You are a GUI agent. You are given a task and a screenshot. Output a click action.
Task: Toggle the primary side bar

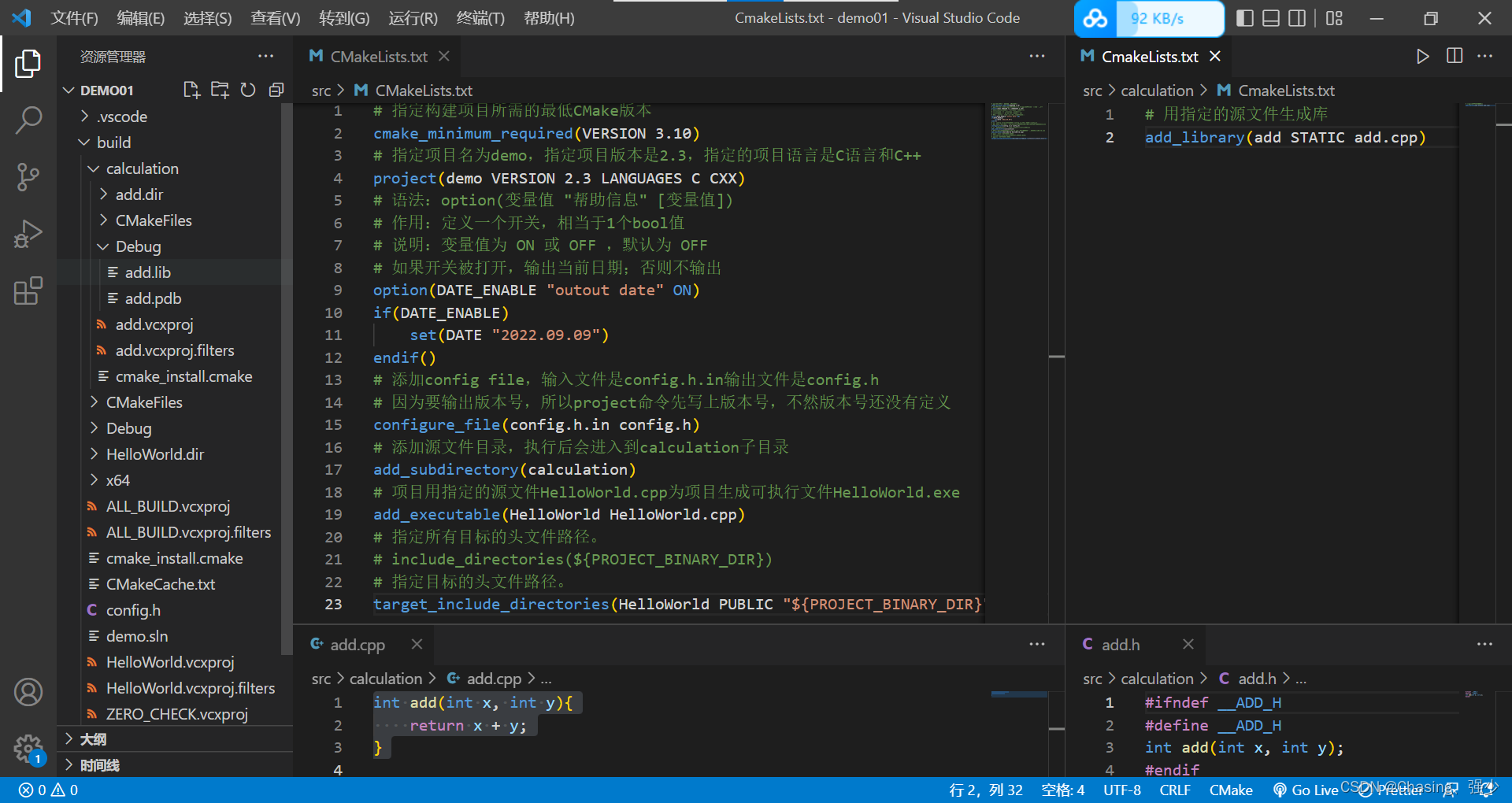click(x=1245, y=18)
